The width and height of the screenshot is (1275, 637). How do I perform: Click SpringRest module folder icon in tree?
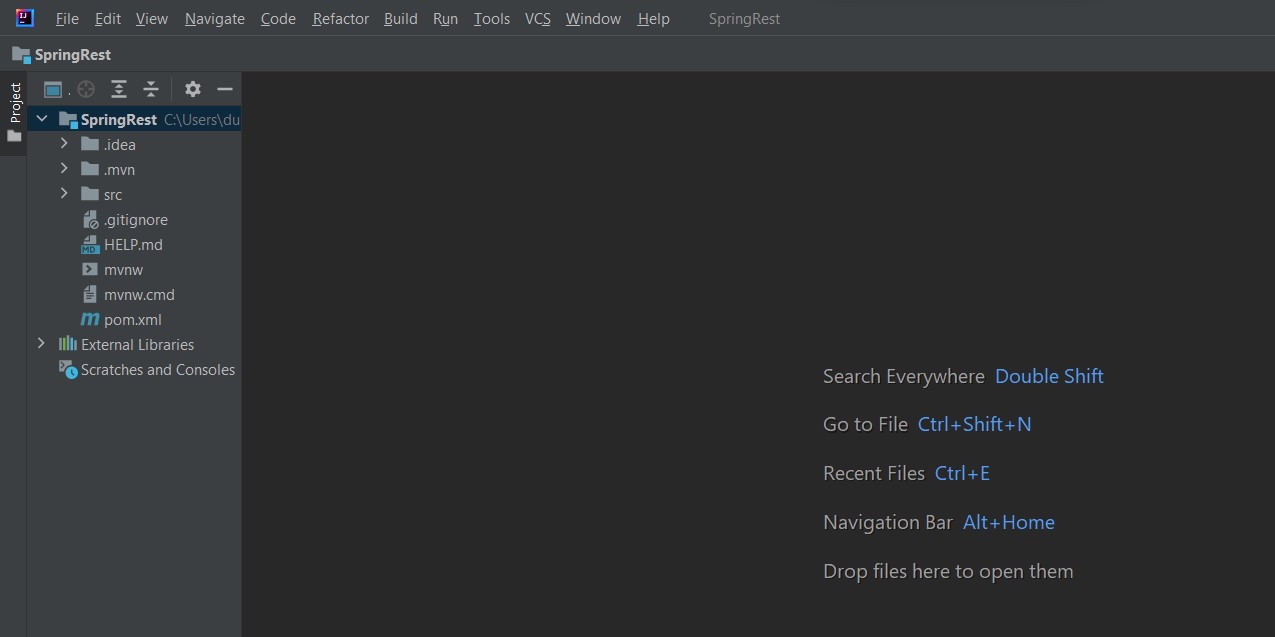pos(68,119)
